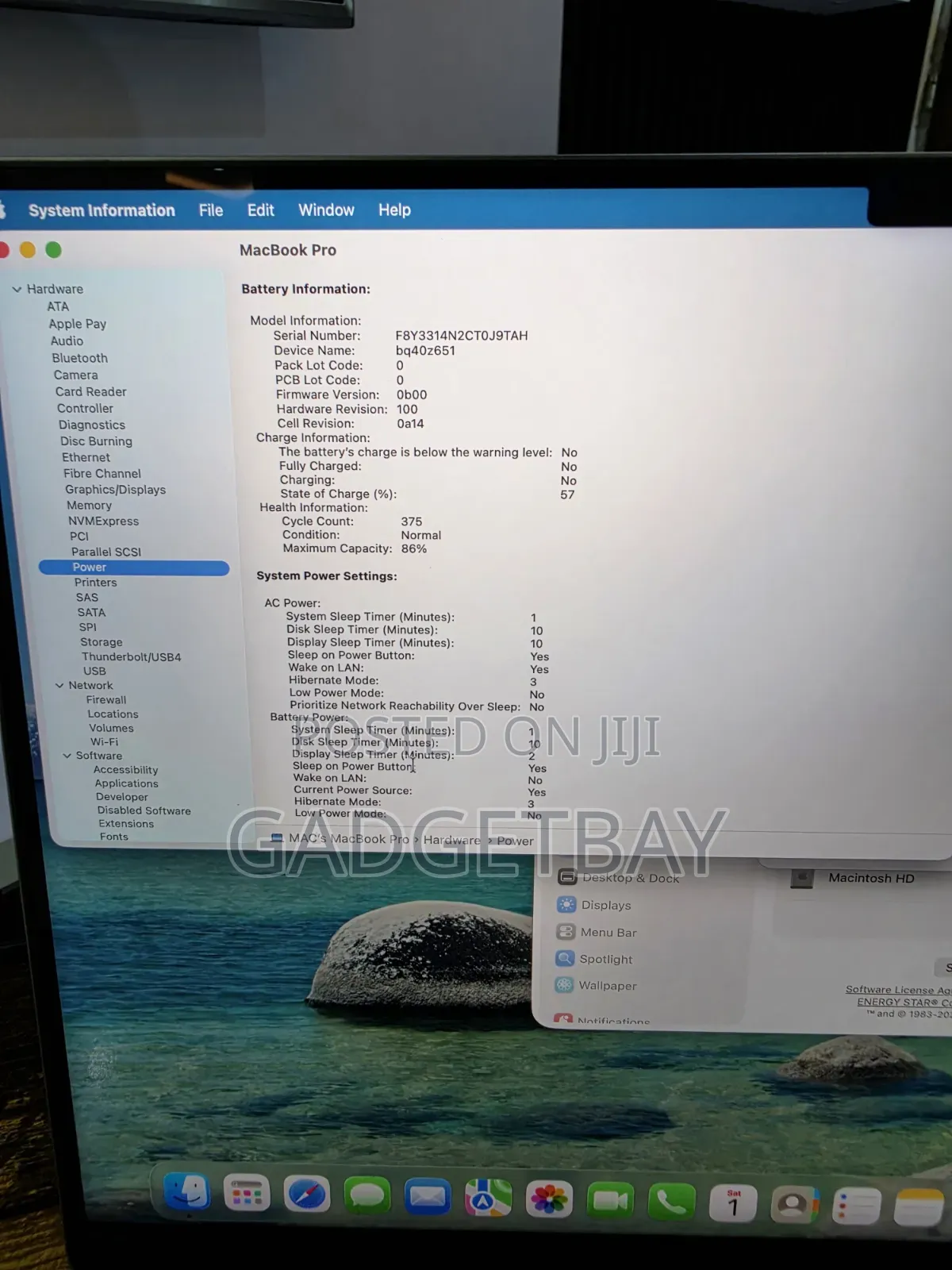Open Notes app in the Dock
Image resolution: width=952 pixels, height=1270 pixels.
pos(919,1207)
